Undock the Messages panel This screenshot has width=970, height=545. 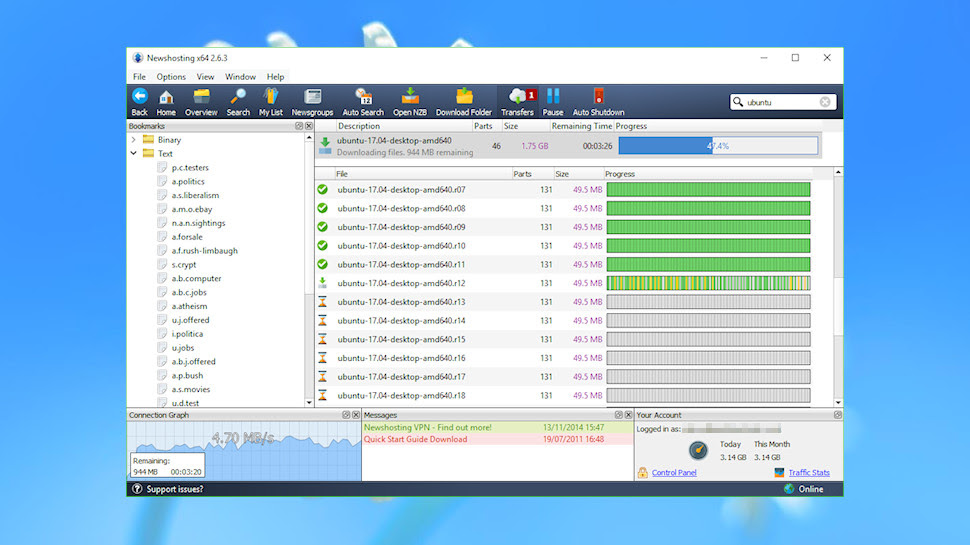click(x=618, y=415)
